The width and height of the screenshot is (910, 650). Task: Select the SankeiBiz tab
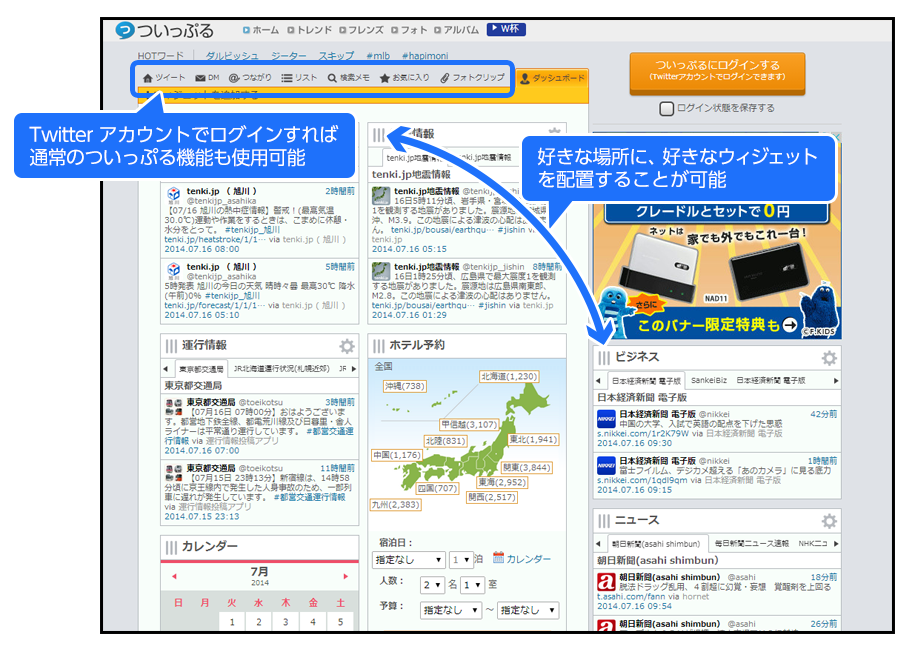pos(709,381)
